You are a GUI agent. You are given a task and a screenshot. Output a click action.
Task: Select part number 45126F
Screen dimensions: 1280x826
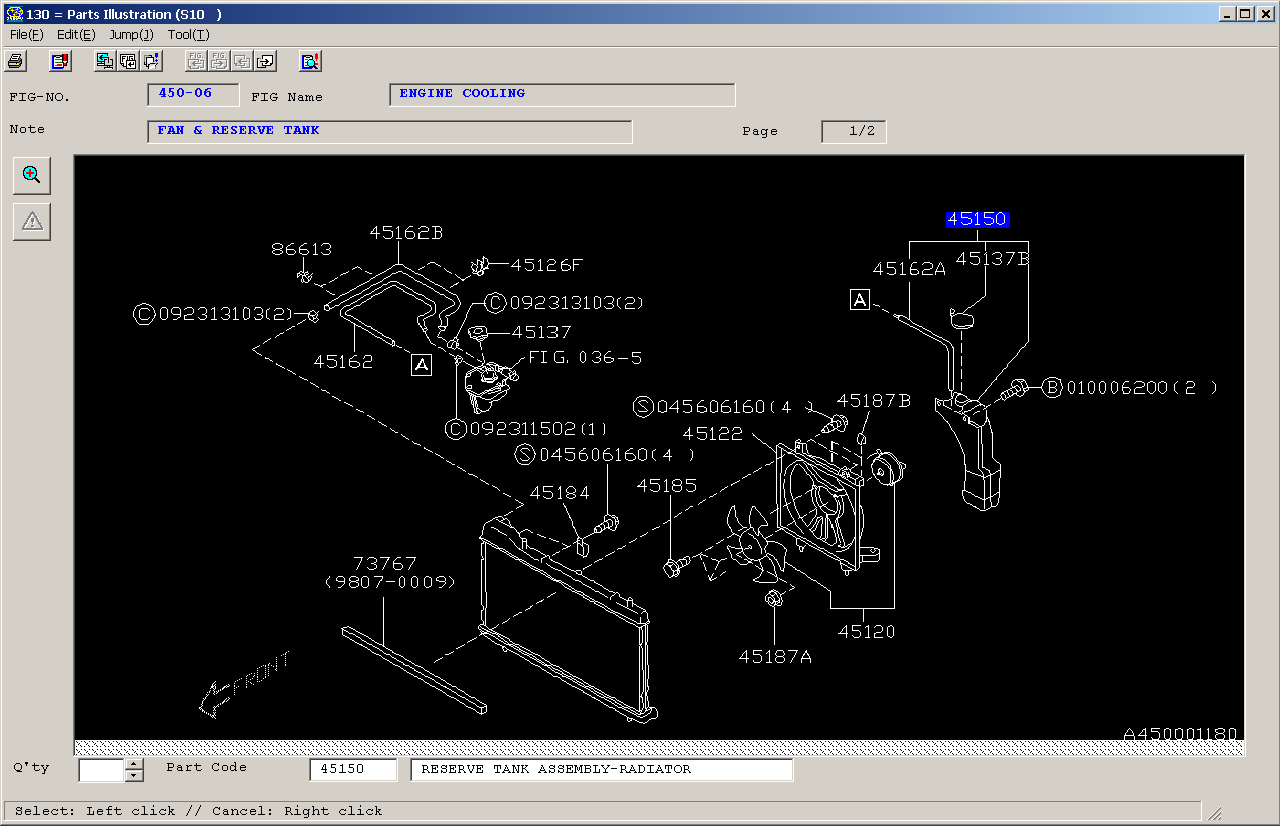click(547, 265)
